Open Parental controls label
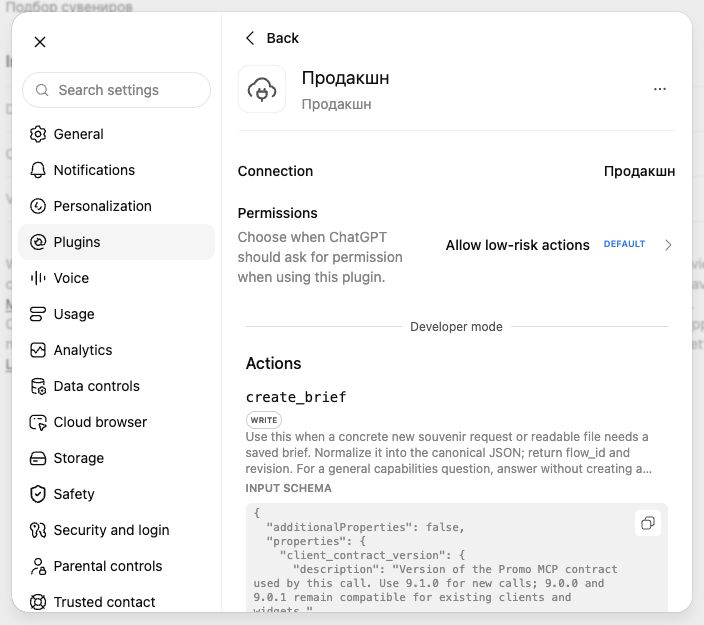 click(x=108, y=566)
